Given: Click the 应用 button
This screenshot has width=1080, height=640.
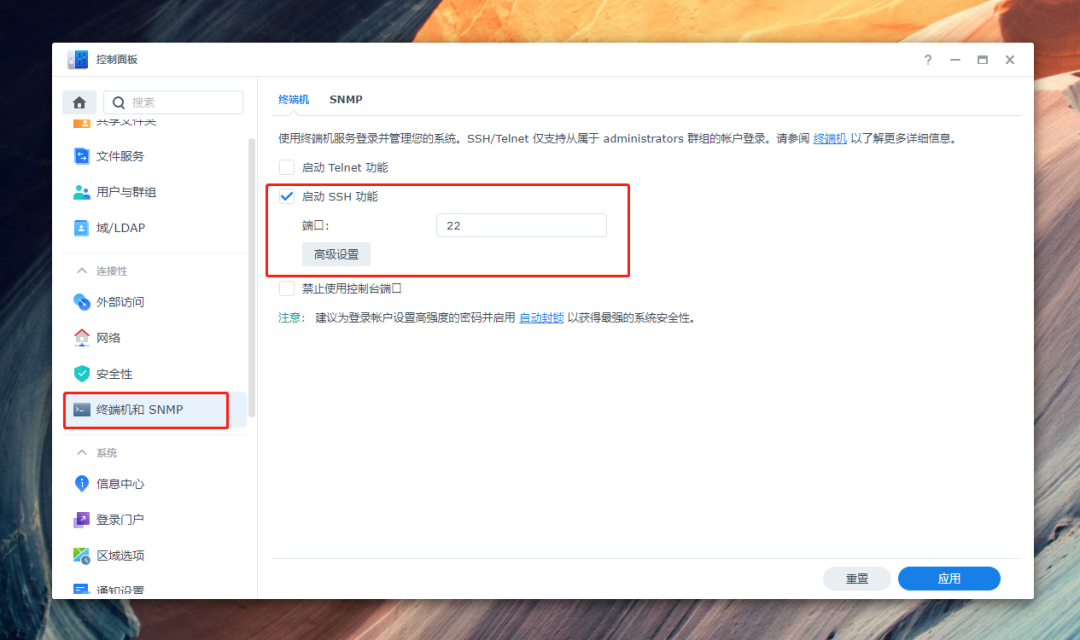Looking at the screenshot, I should pos(949,579).
